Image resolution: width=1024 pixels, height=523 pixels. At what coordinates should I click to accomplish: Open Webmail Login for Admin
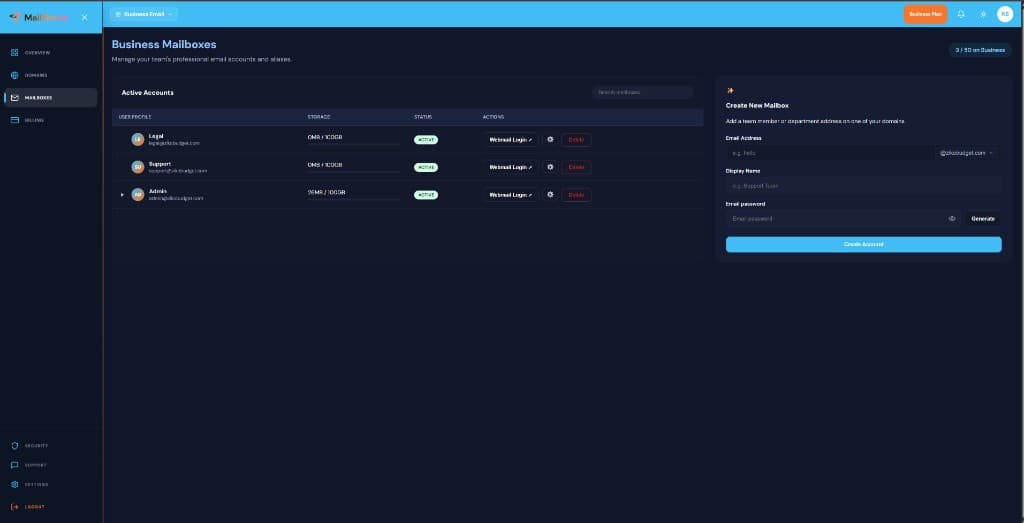point(511,195)
